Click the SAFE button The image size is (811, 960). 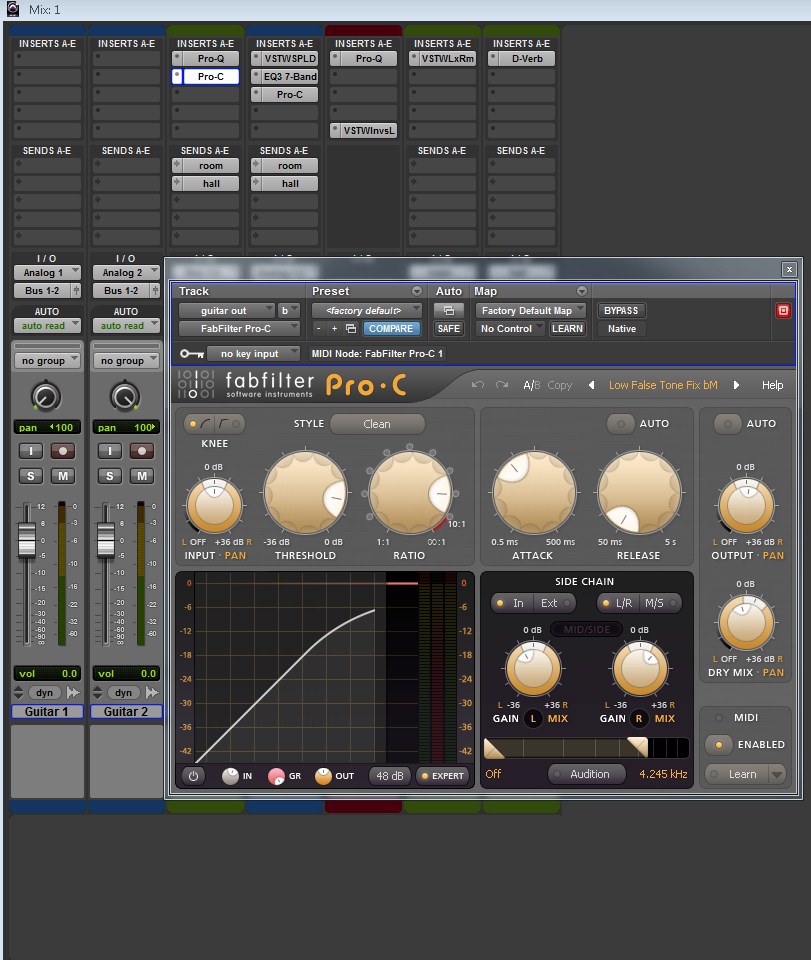[449, 329]
